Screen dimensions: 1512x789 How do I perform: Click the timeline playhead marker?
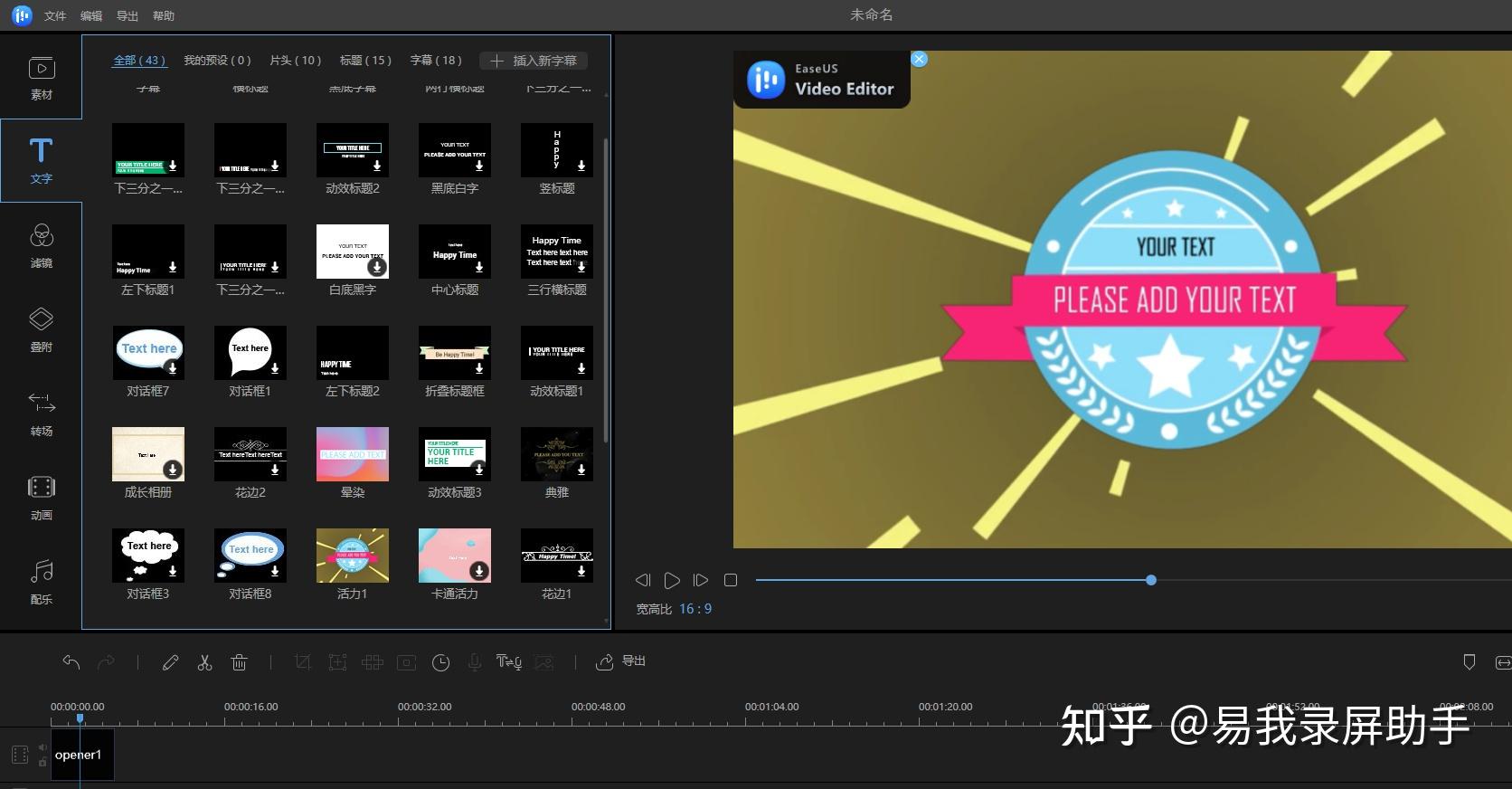click(x=80, y=718)
